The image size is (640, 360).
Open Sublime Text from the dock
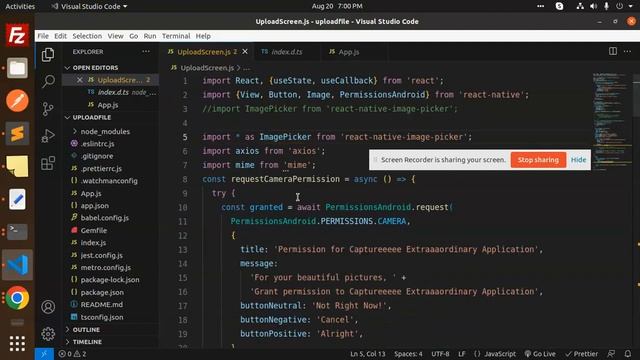(x=17, y=133)
